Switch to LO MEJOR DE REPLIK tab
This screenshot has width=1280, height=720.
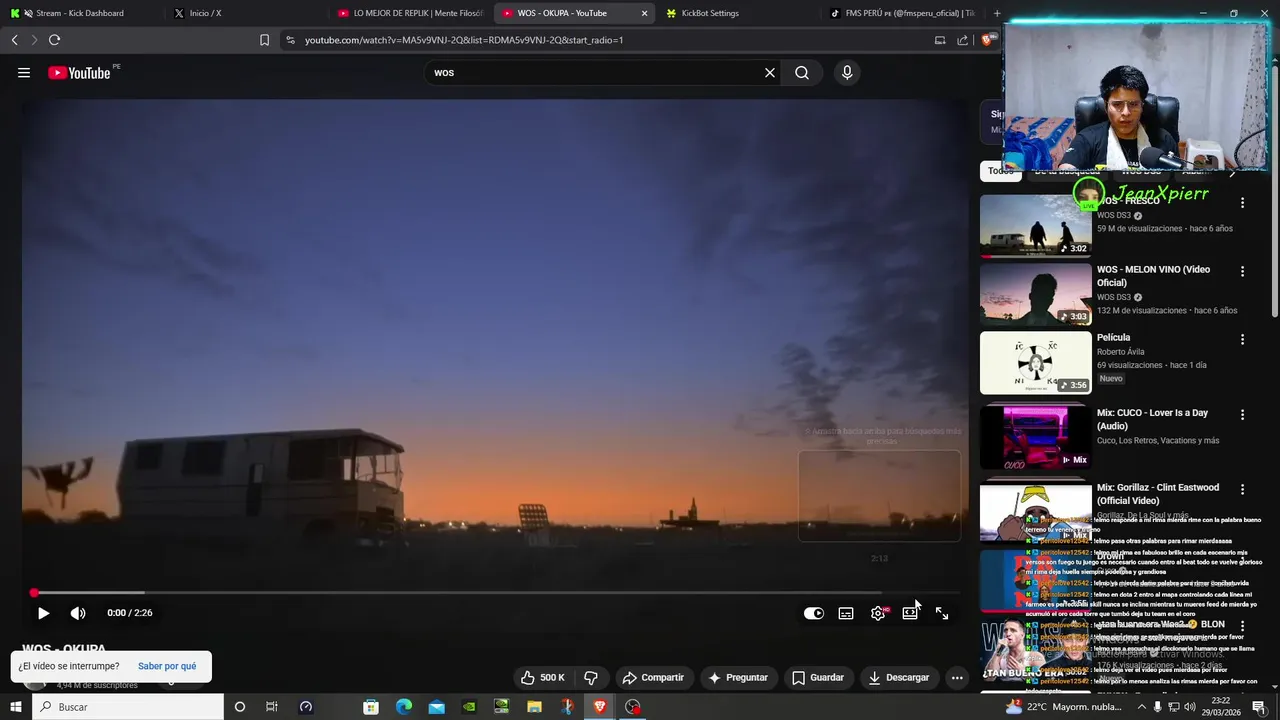click(410, 13)
